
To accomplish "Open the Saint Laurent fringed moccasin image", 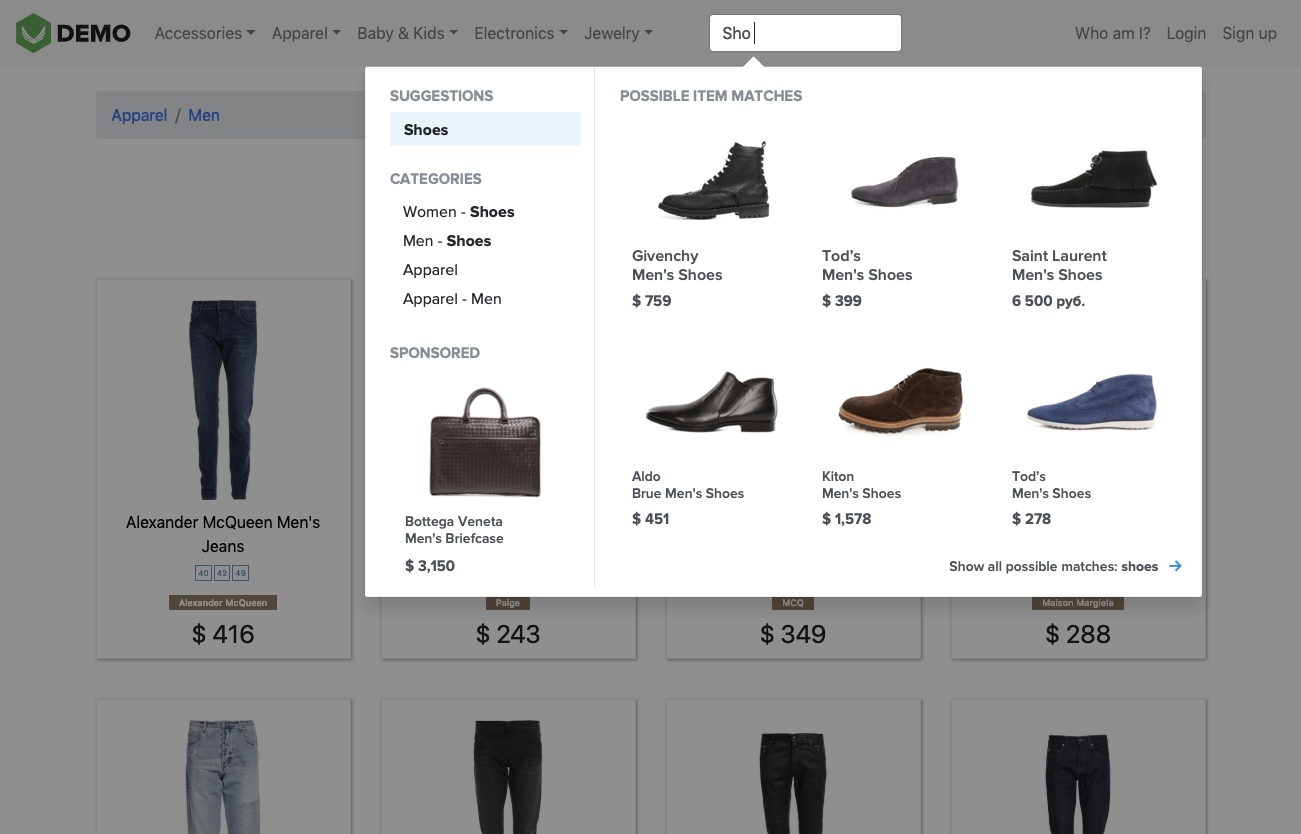I will point(1093,179).
